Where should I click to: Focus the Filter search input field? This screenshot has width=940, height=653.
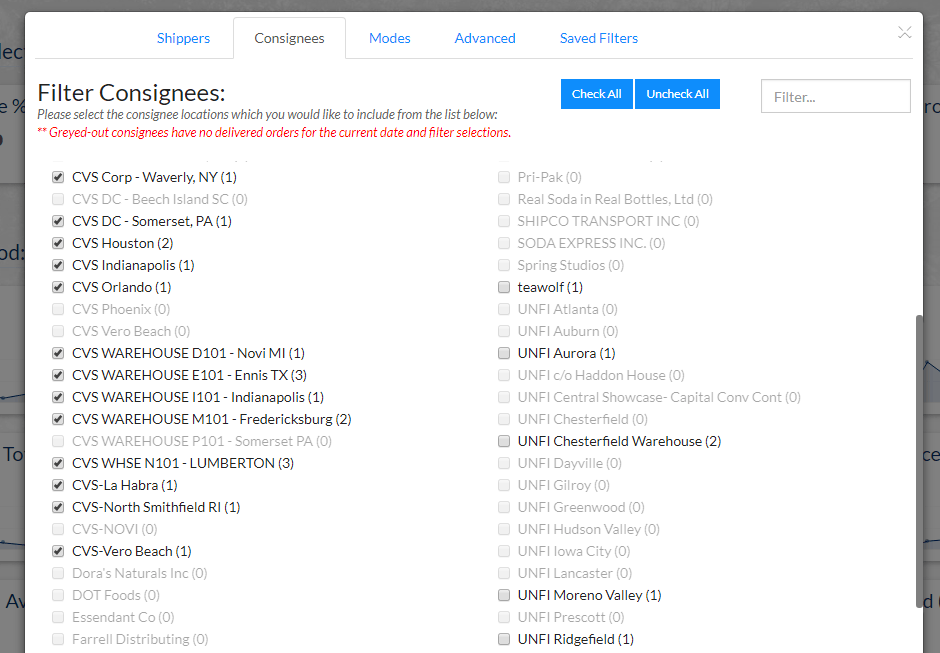click(x=836, y=97)
